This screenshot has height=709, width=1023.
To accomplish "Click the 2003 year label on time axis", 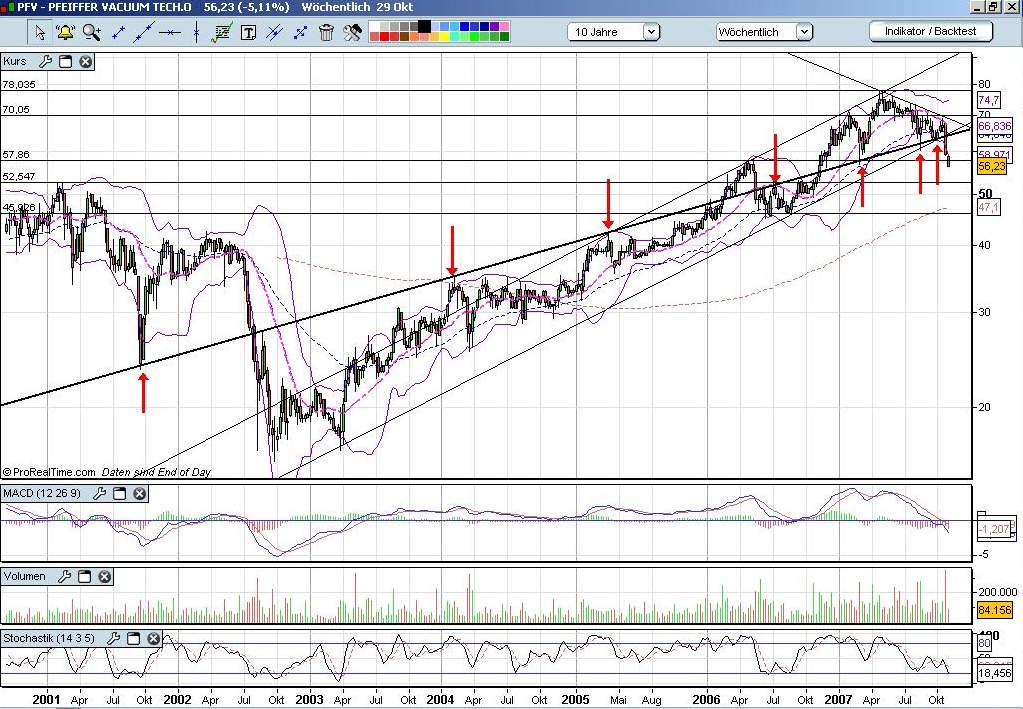I will (x=309, y=699).
